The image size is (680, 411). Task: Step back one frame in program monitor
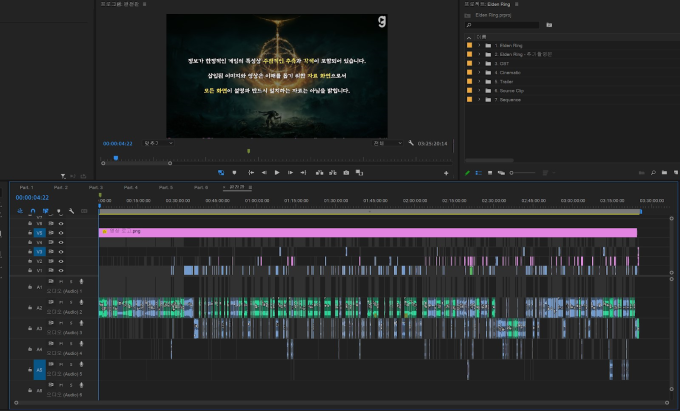click(264, 173)
